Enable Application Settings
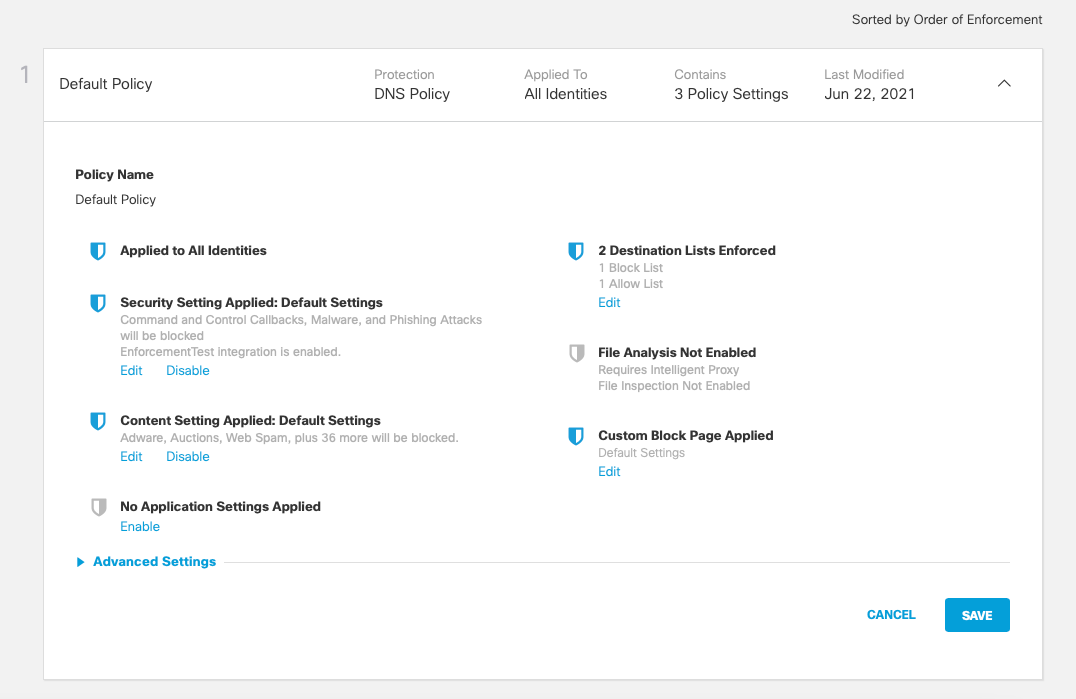The height and width of the screenshot is (699, 1076). point(140,527)
